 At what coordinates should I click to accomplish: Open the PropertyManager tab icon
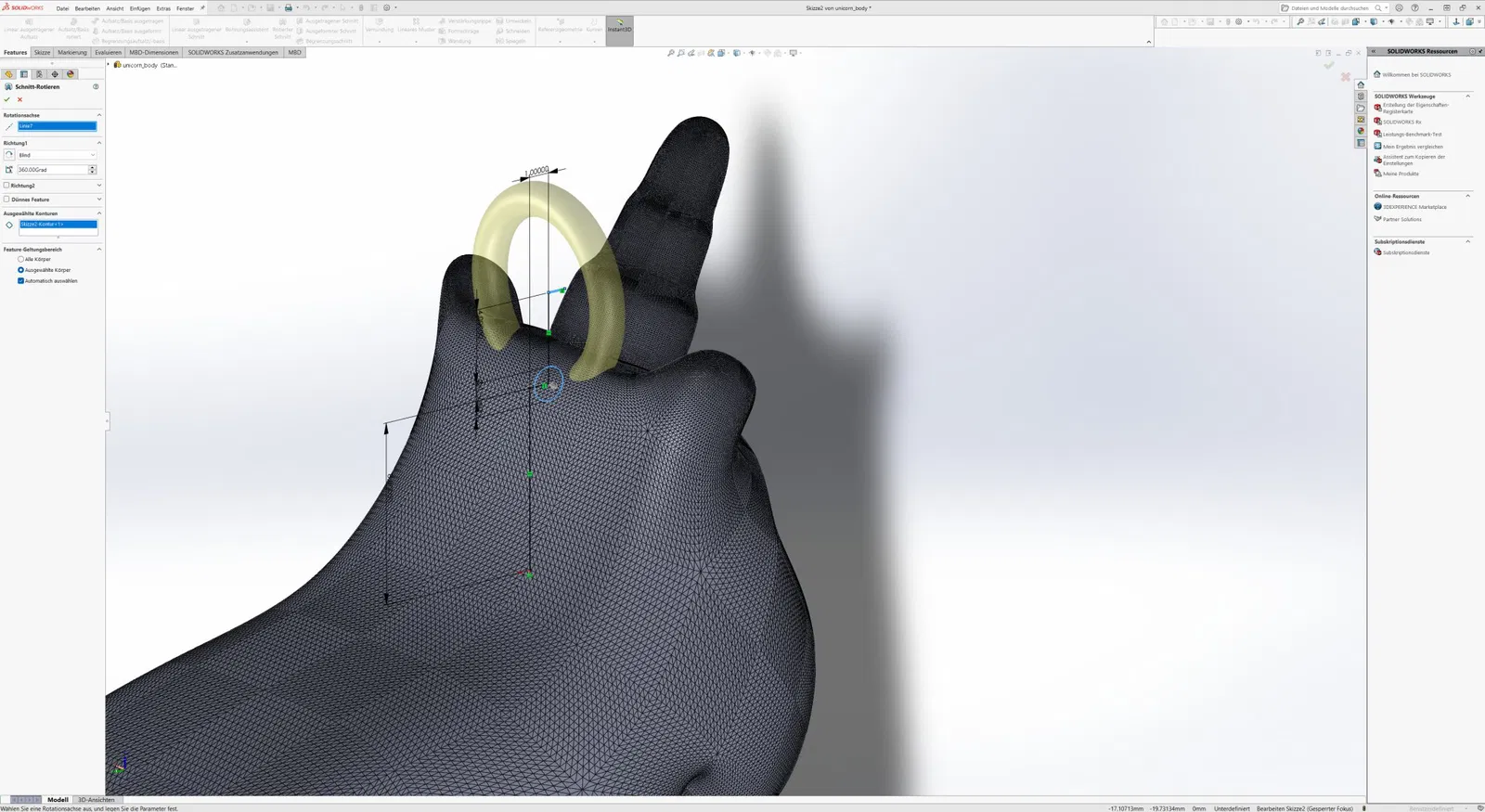click(24, 74)
